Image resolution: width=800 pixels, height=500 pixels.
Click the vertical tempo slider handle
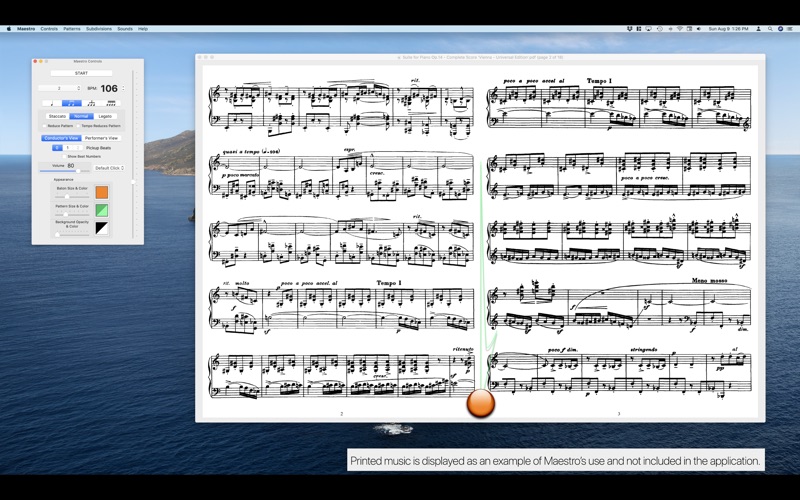point(133,182)
